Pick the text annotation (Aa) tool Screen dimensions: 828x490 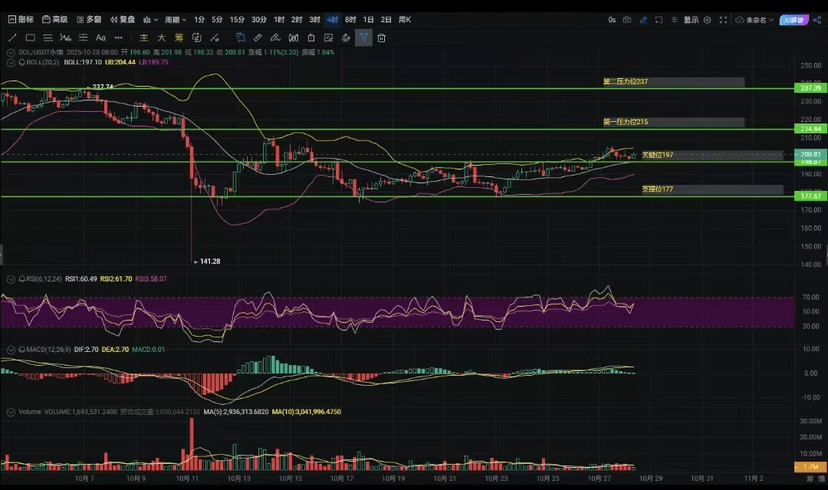click(x=101, y=38)
